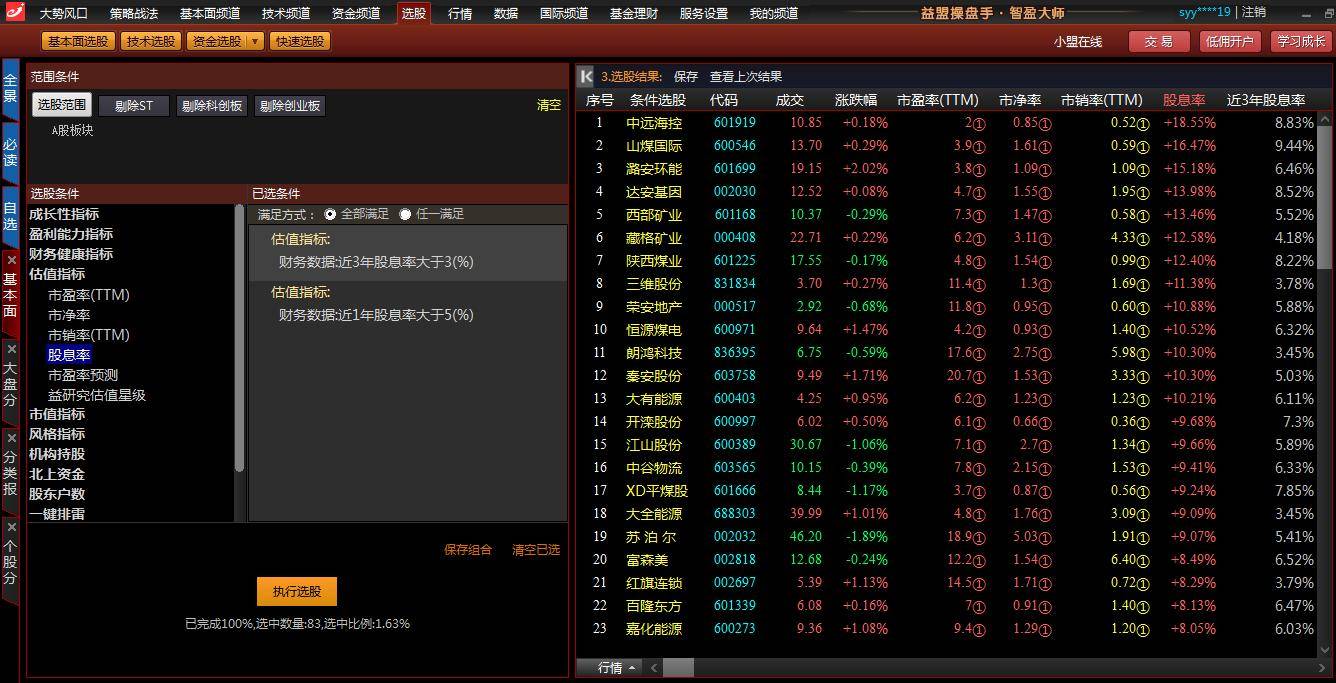Click left arrow of horizontal scrollbar
The width and height of the screenshot is (1336, 683).
pyautogui.click(x=654, y=668)
